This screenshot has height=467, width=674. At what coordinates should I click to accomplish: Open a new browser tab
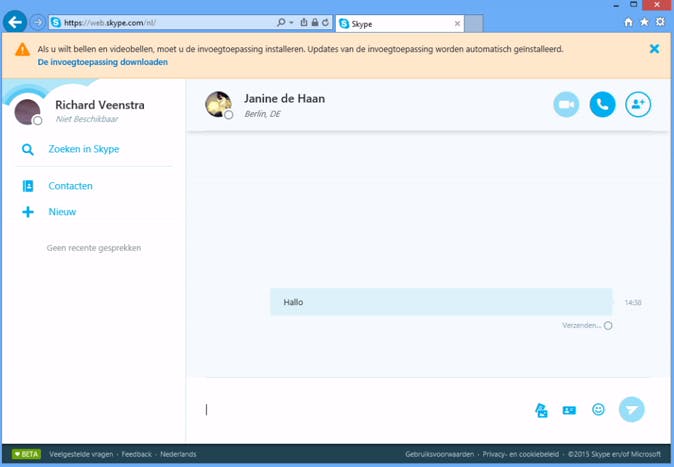pos(474,24)
